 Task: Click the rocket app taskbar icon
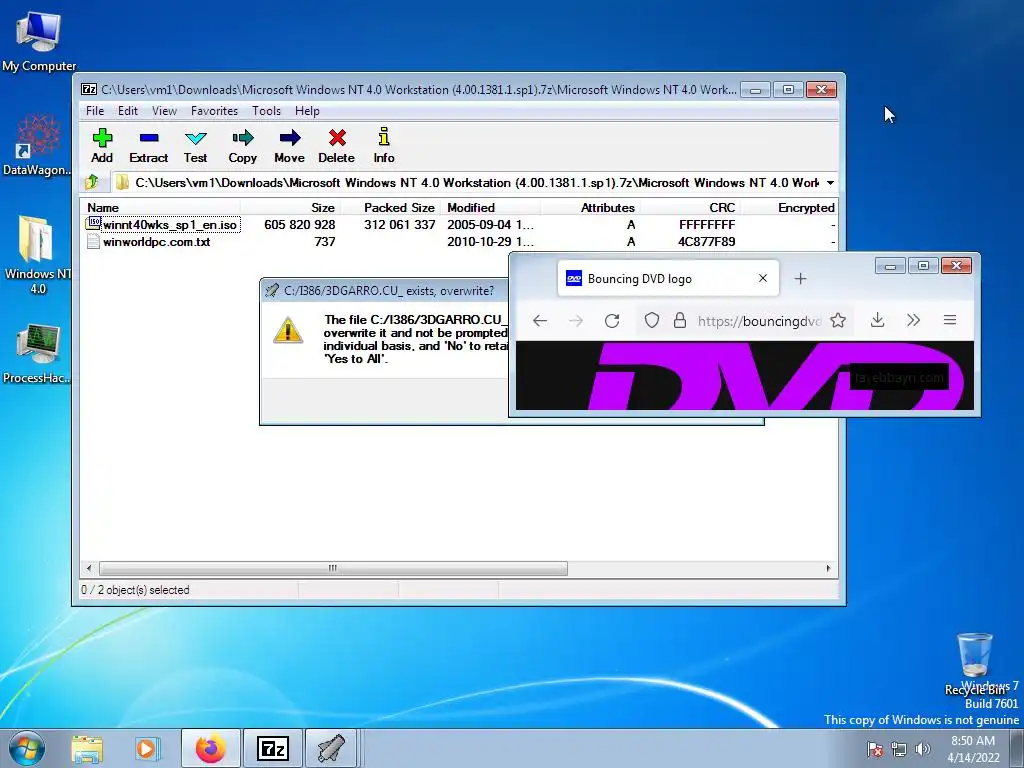(332, 748)
